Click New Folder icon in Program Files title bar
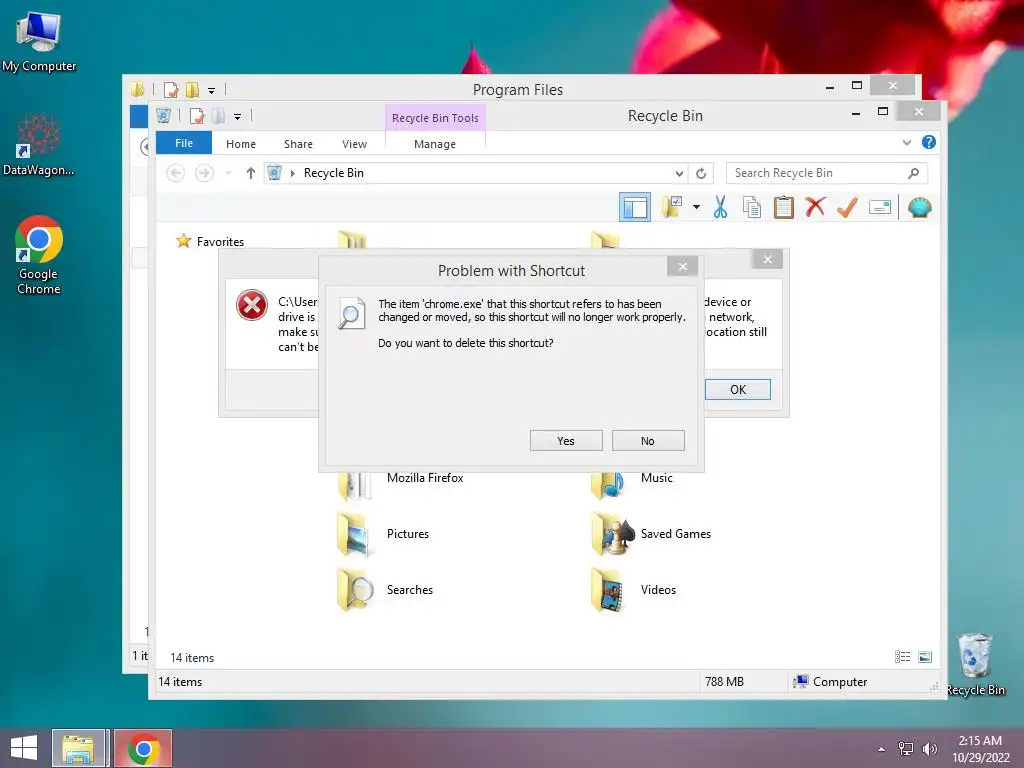The image size is (1024, 768). pyautogui.click(x=192, y=89)
